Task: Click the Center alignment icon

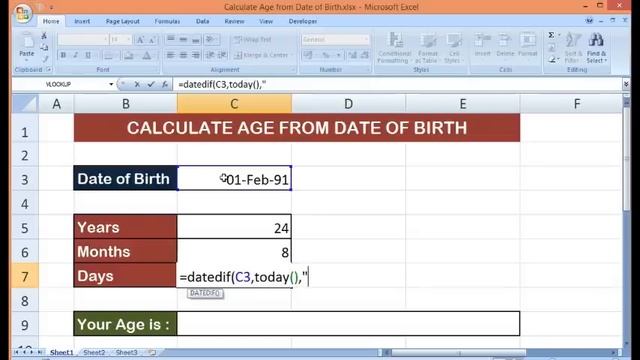Action: (x=183, y=55)
